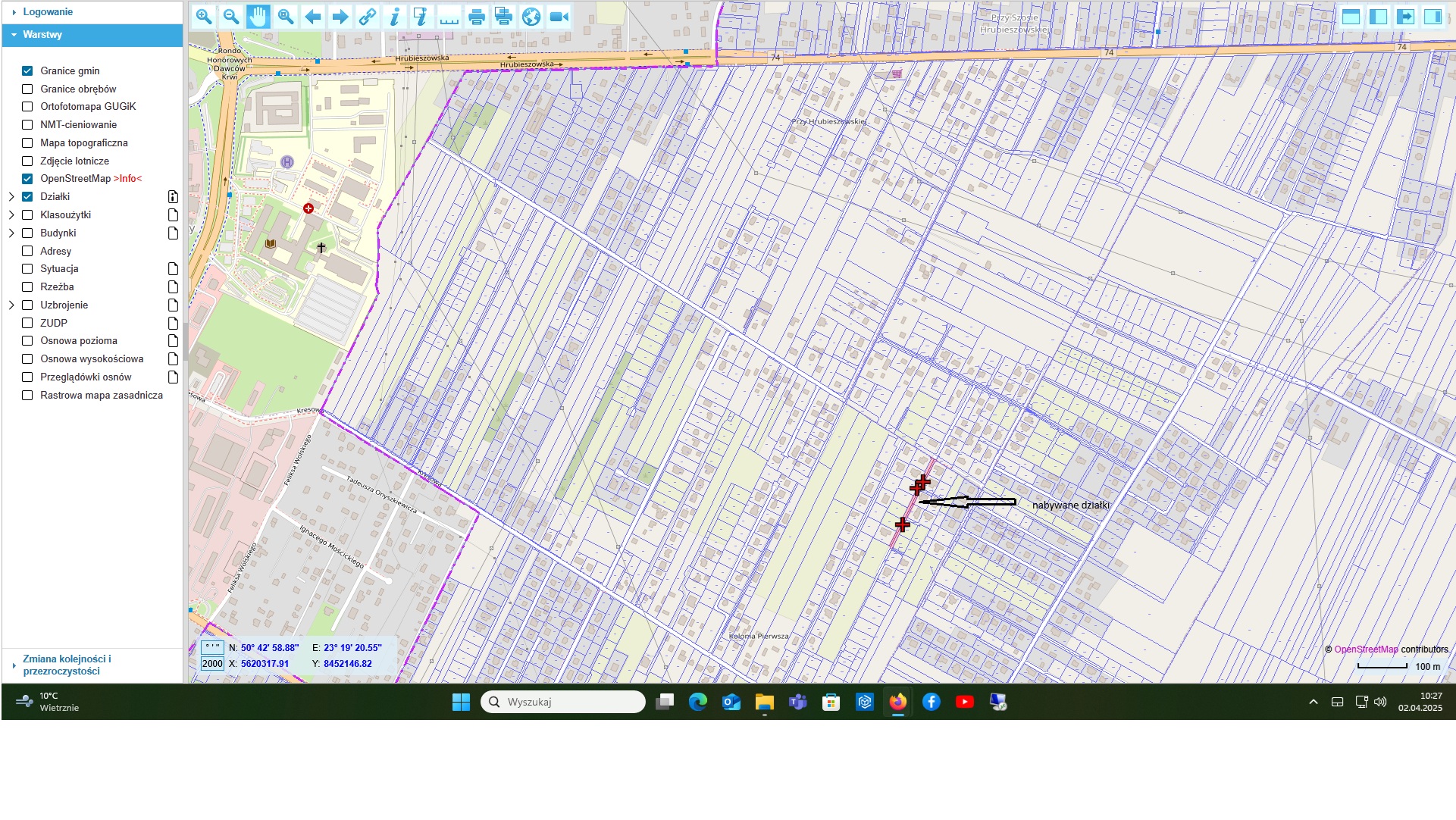Activate the pan hand tool
1456x820 pixels.
pos(258,17)
